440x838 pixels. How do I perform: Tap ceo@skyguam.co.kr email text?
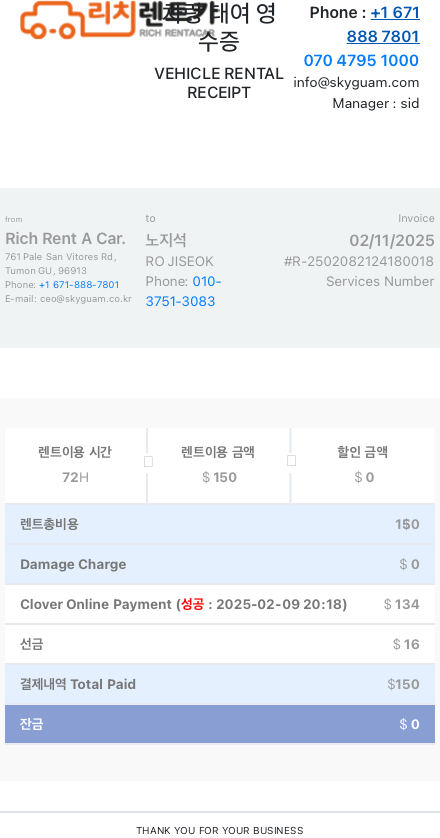pyautogui.click(x=86, y=299)
